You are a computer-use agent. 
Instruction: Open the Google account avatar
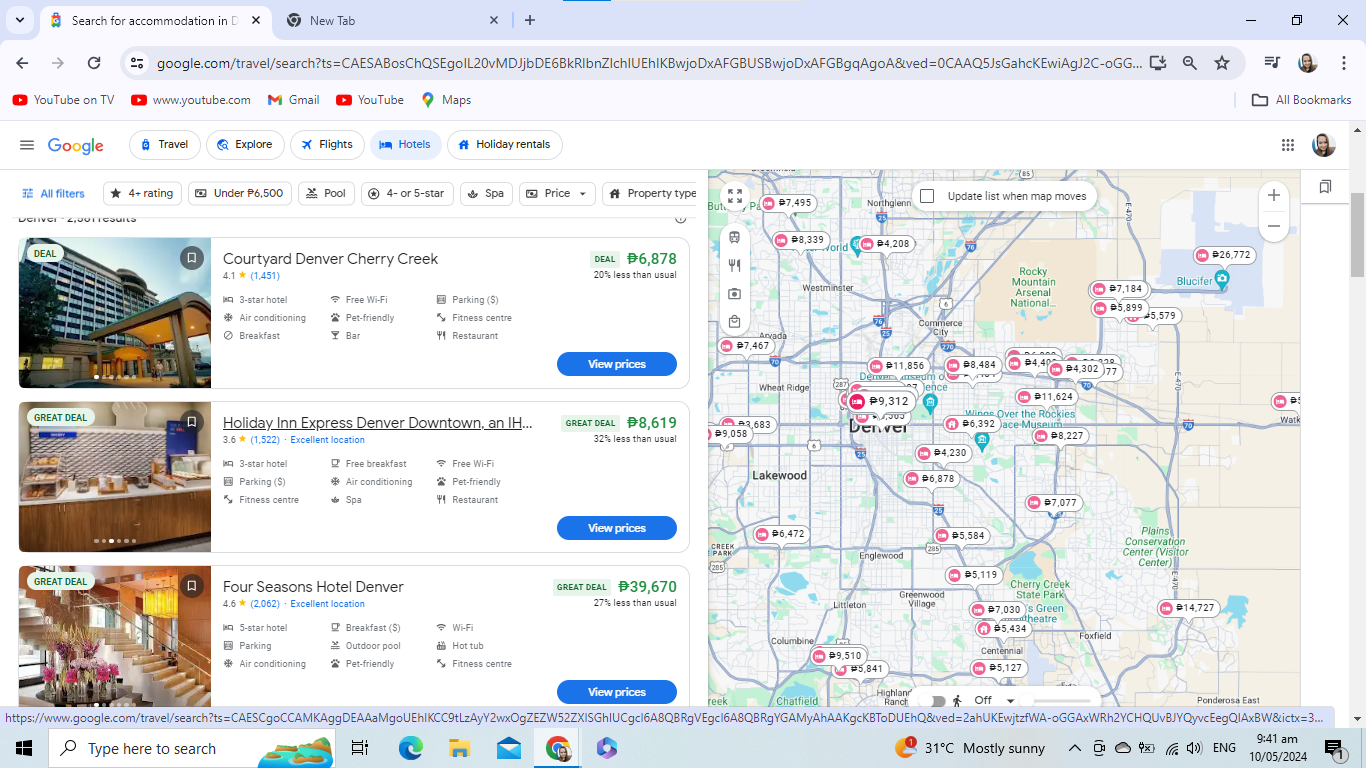tap(1324, 145)
